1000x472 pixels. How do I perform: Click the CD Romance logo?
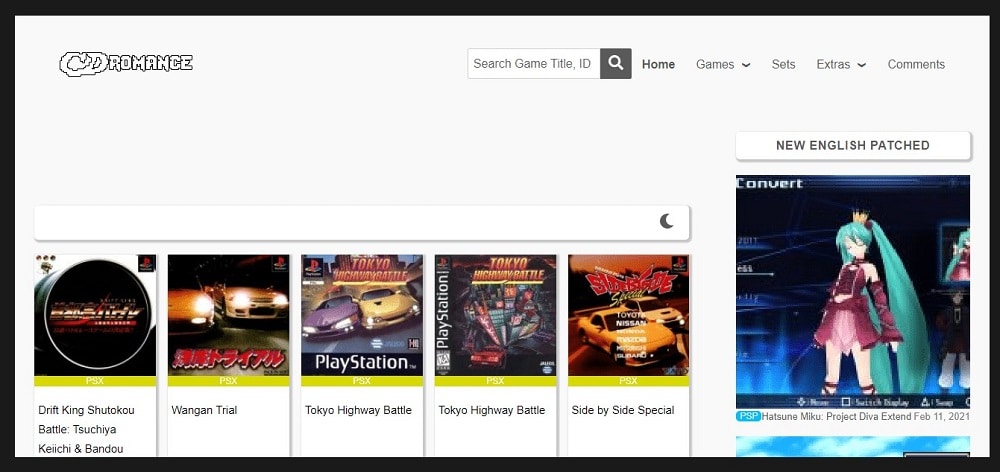pos(126,63)
